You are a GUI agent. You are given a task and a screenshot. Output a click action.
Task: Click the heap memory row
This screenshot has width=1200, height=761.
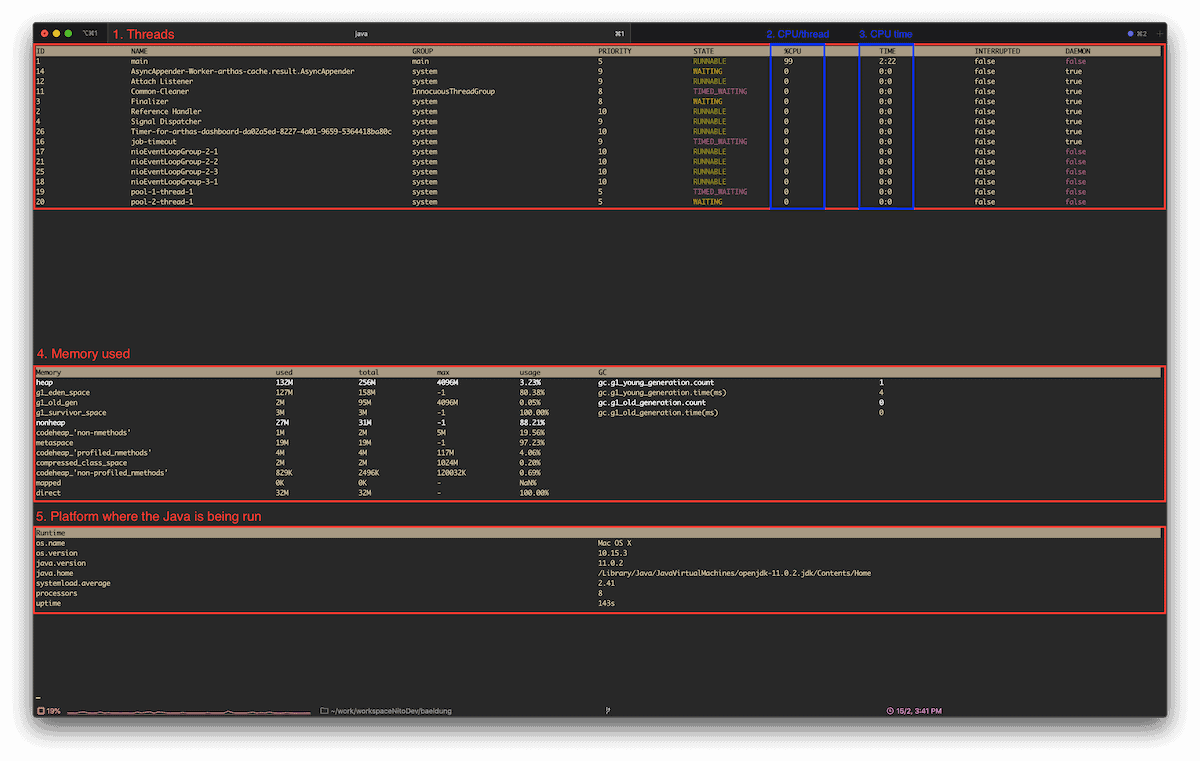pos(598,382)
